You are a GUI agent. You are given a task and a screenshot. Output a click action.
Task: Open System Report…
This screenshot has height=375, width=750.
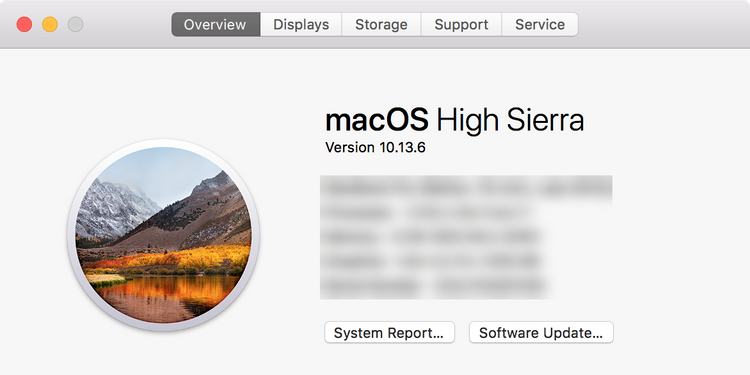coord(389,332)
